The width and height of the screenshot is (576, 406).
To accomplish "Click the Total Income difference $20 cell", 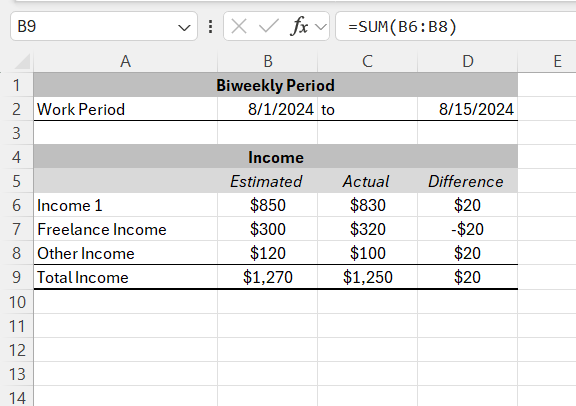I will tap(468, 277).
